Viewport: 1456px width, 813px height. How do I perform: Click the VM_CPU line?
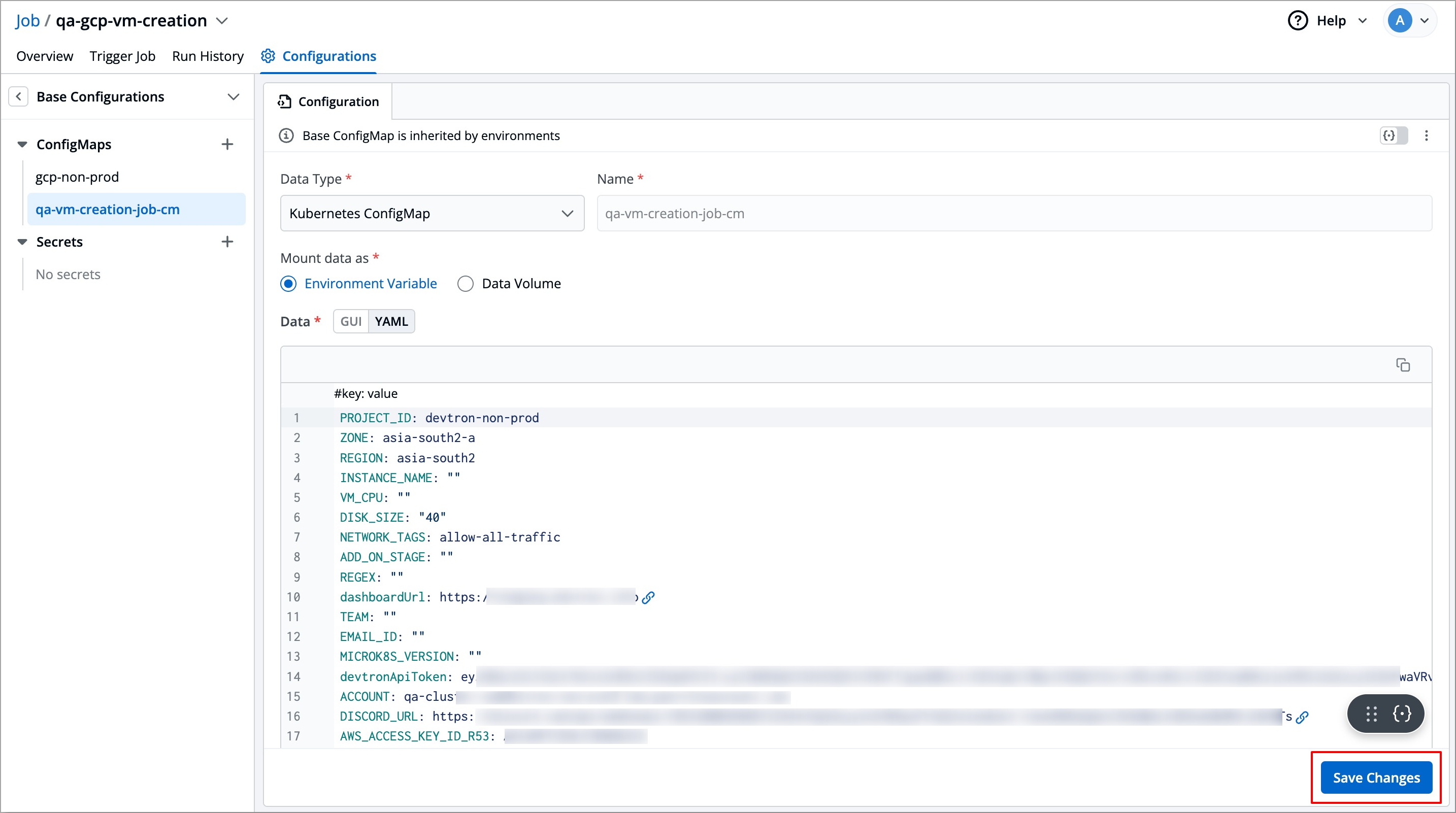click(375, 498)
